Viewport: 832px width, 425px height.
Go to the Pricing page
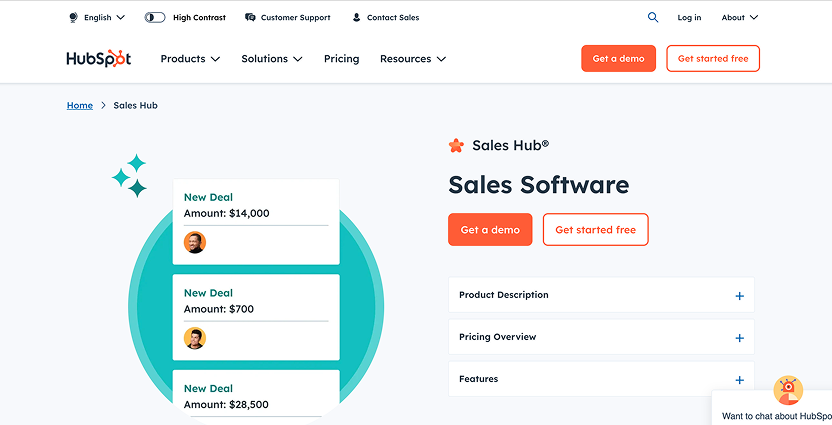point(341,59)
